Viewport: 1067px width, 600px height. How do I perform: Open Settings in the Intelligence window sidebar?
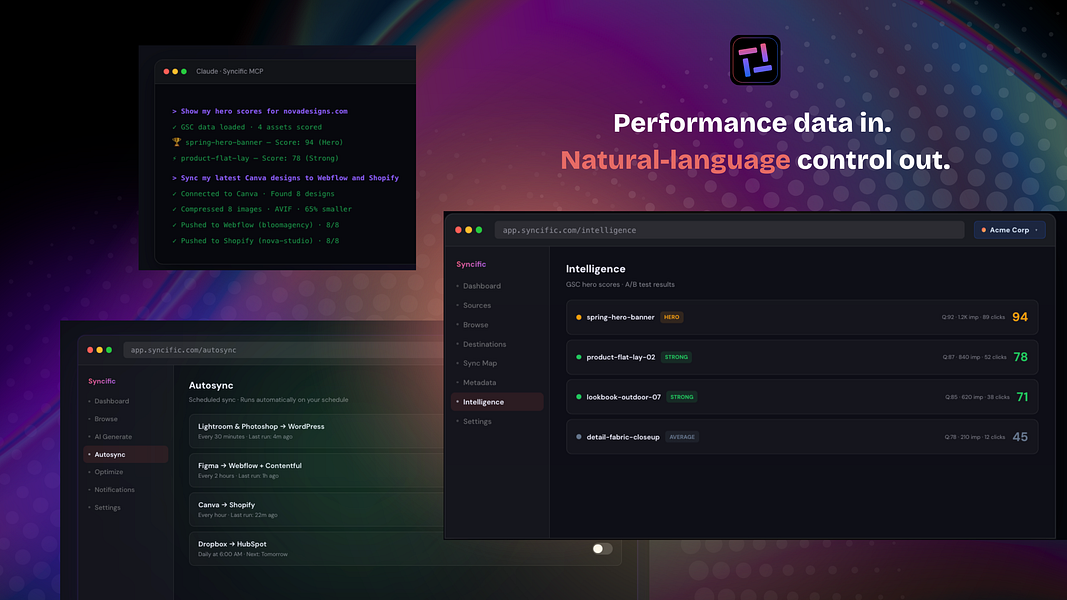[477, 422]
